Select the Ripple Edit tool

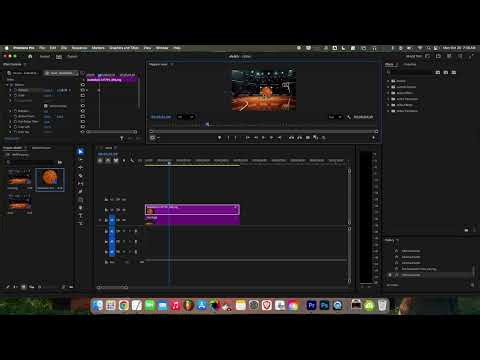click(80, 168)
